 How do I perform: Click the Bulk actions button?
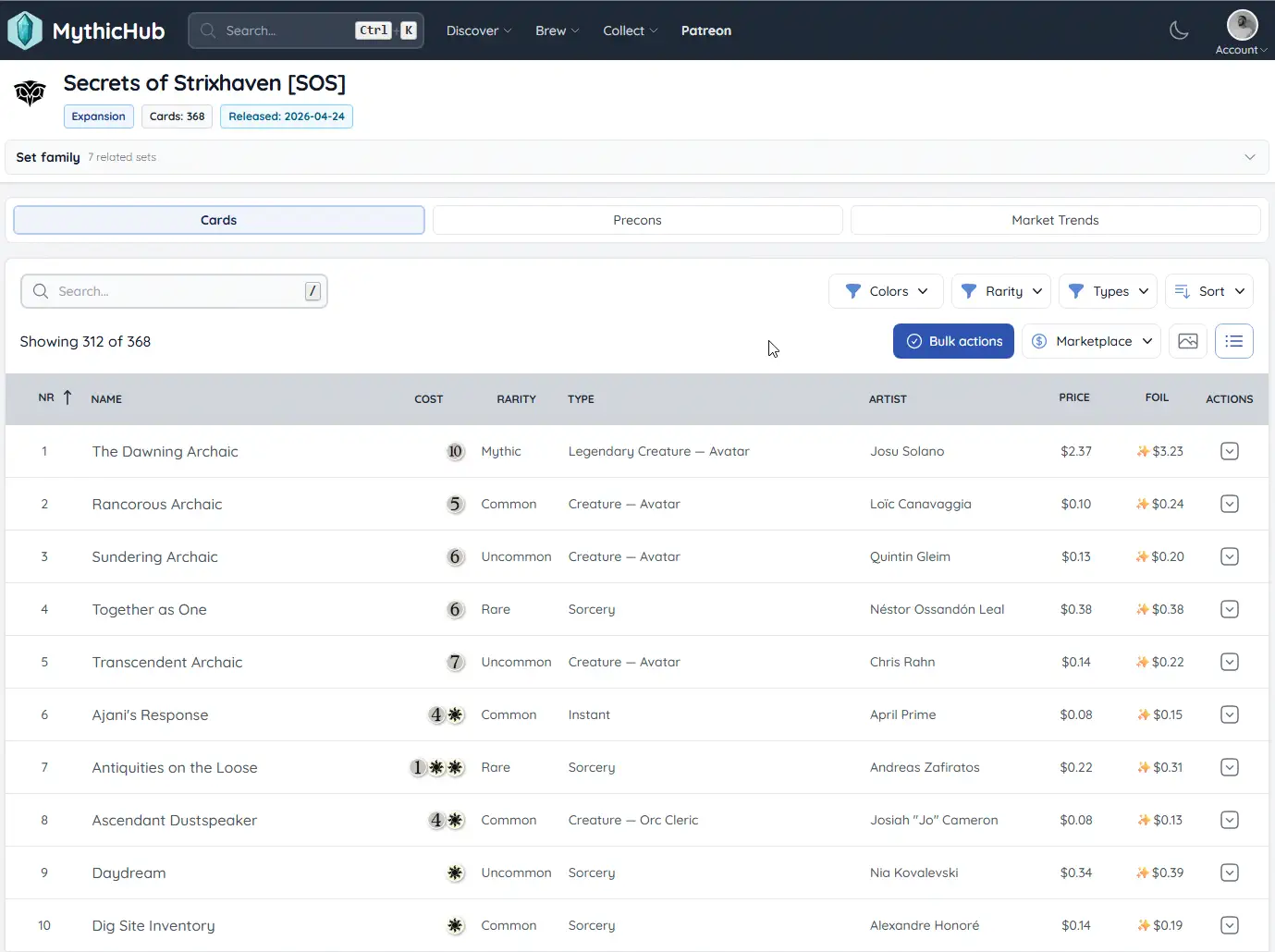953,341
